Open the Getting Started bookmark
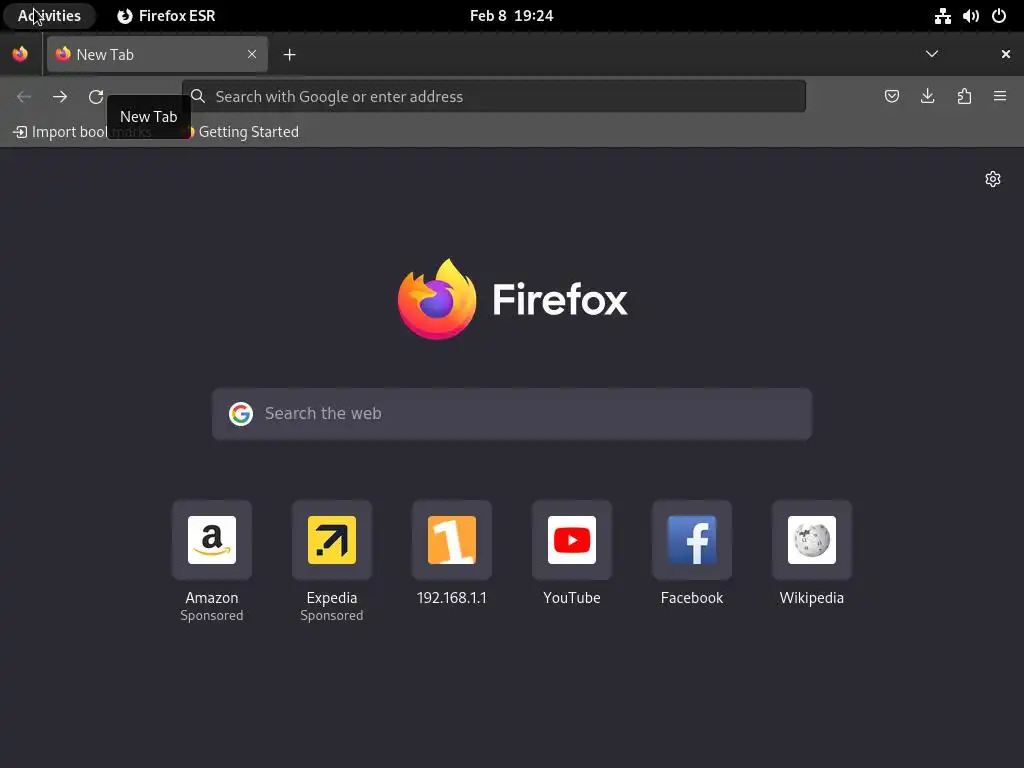 (242, 132)
